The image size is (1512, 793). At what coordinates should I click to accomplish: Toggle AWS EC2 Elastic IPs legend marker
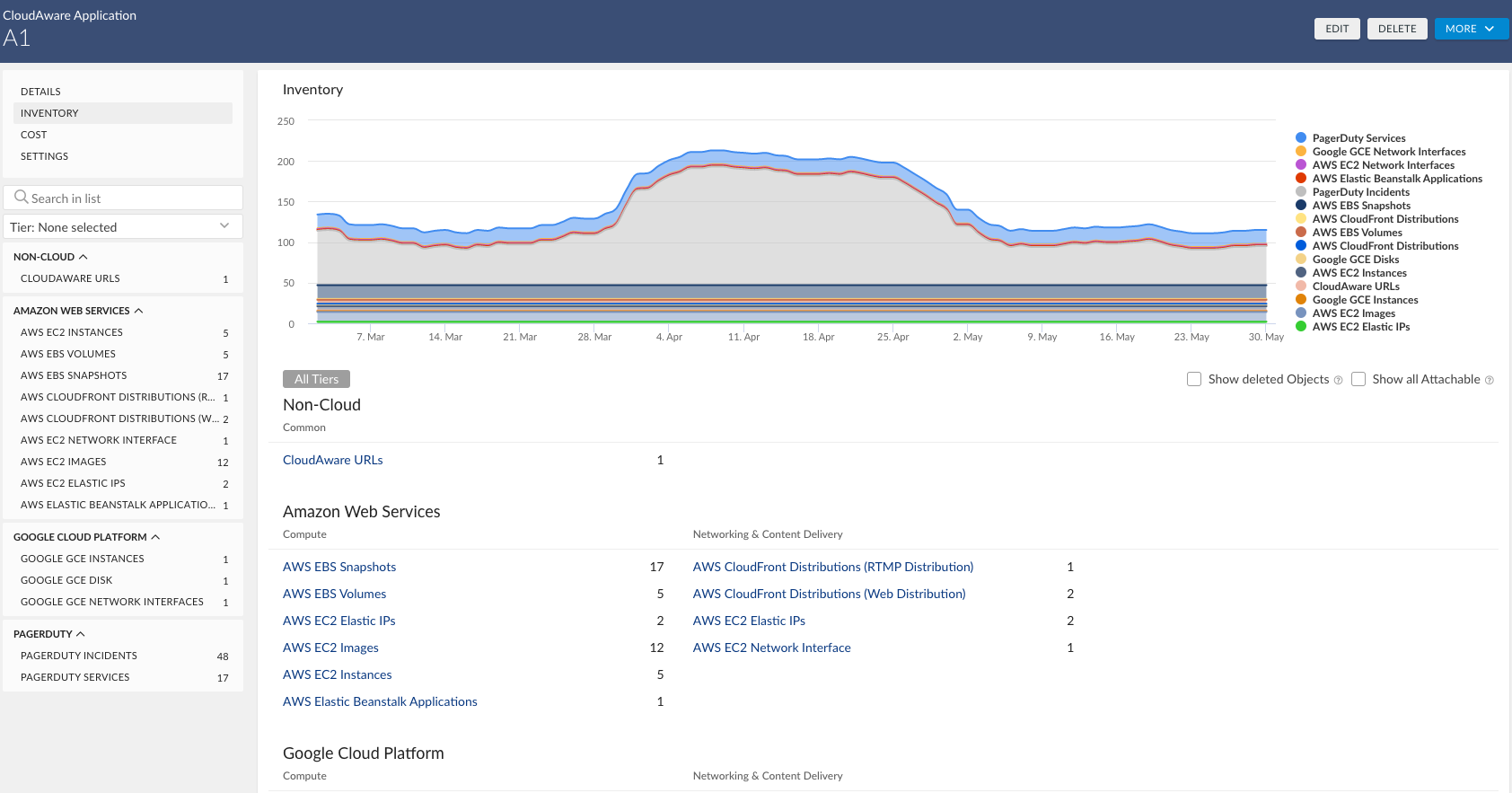(x=1301, y=327)
